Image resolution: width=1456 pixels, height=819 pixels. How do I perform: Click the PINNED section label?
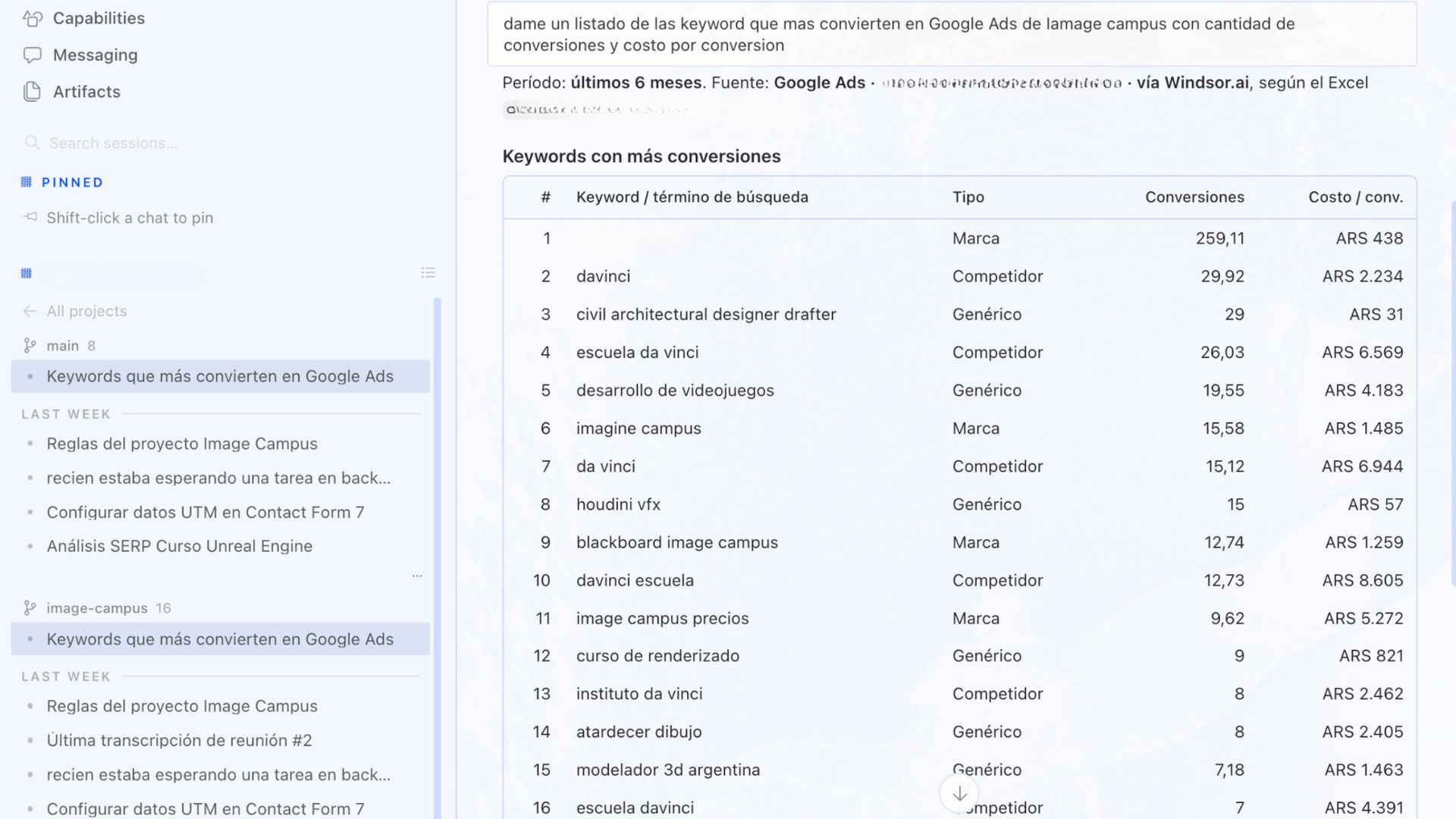tap(72, 182)
